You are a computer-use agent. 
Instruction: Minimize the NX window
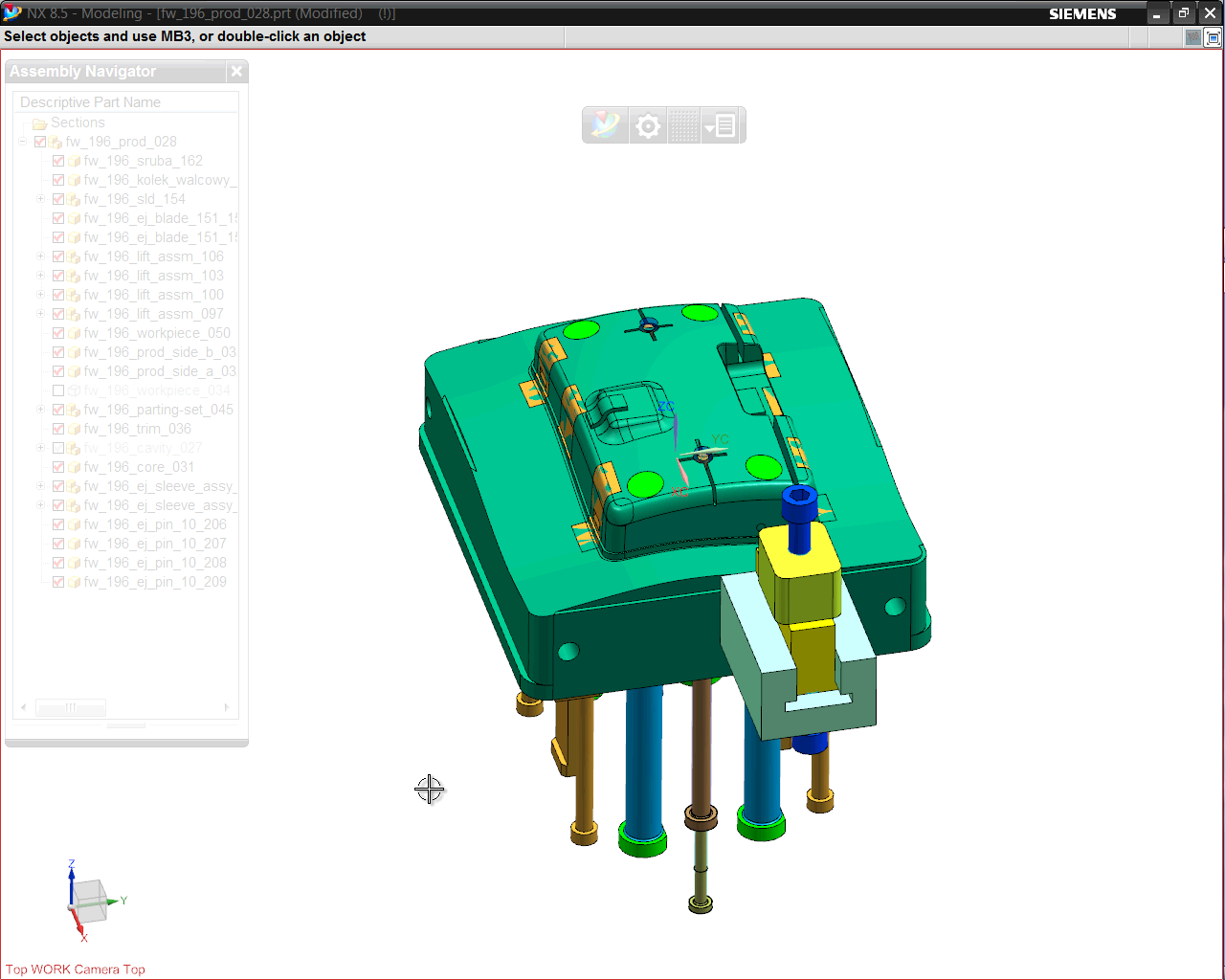click(x=1157, y=13)
